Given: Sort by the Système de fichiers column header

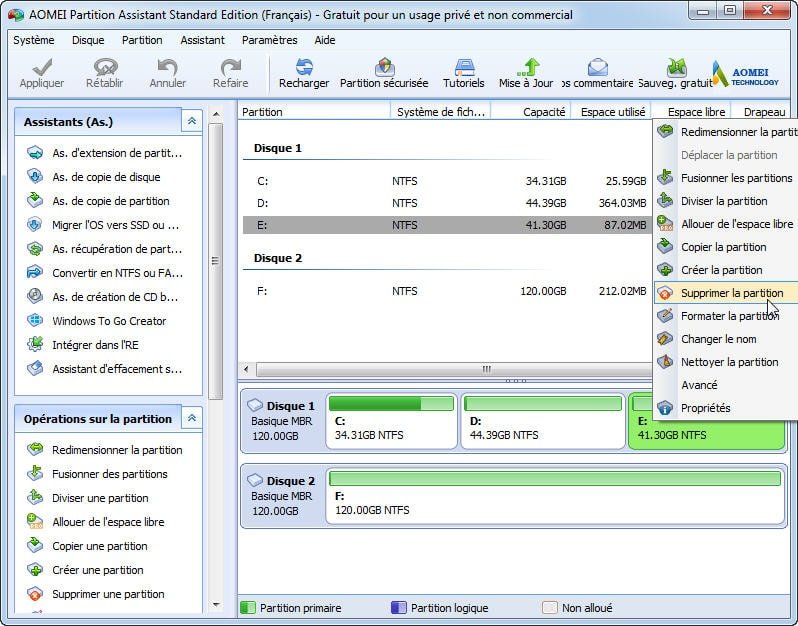Looking at the screenshot, I should click(441, 111).
